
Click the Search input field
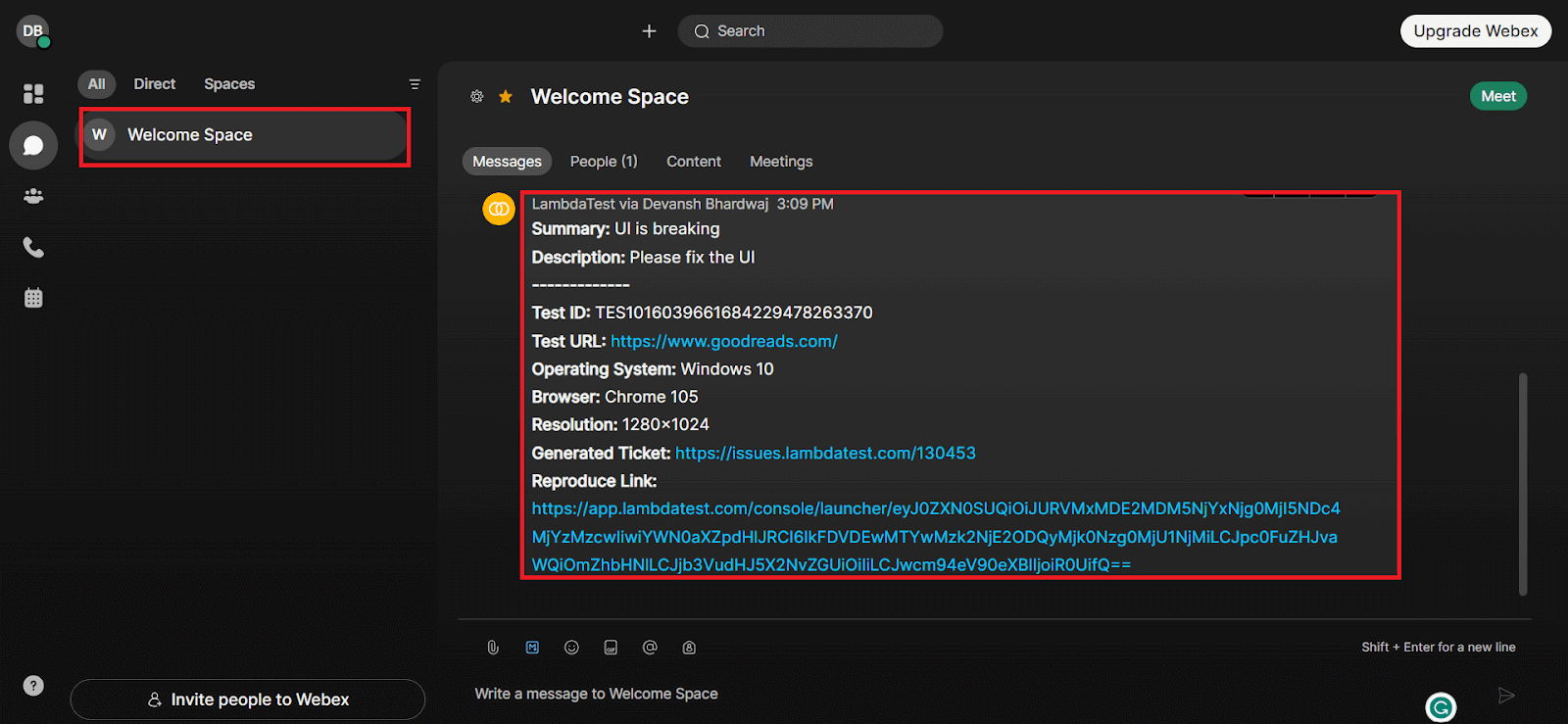810,31
